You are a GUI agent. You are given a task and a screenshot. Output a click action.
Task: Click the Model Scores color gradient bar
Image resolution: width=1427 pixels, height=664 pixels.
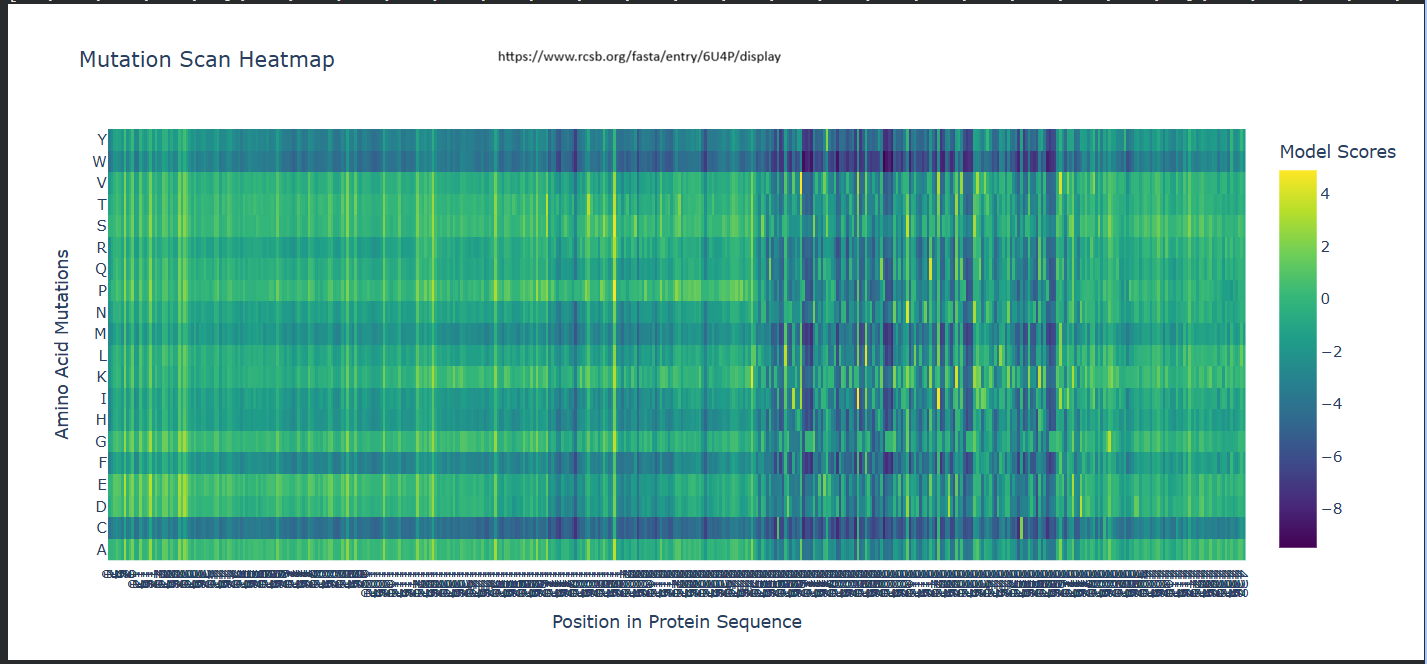tap(1298, 358)
